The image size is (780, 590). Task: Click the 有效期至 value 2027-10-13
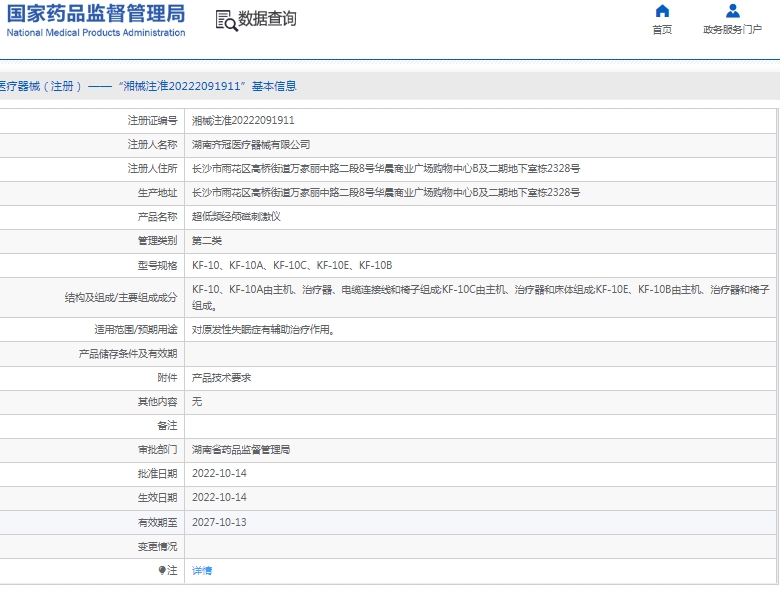point(219,522)
